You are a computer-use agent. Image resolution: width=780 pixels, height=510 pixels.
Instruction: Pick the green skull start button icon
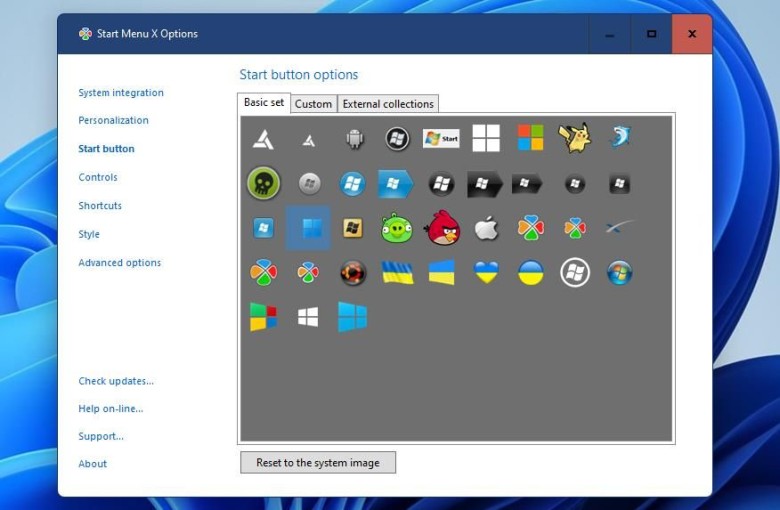point(263,183)
